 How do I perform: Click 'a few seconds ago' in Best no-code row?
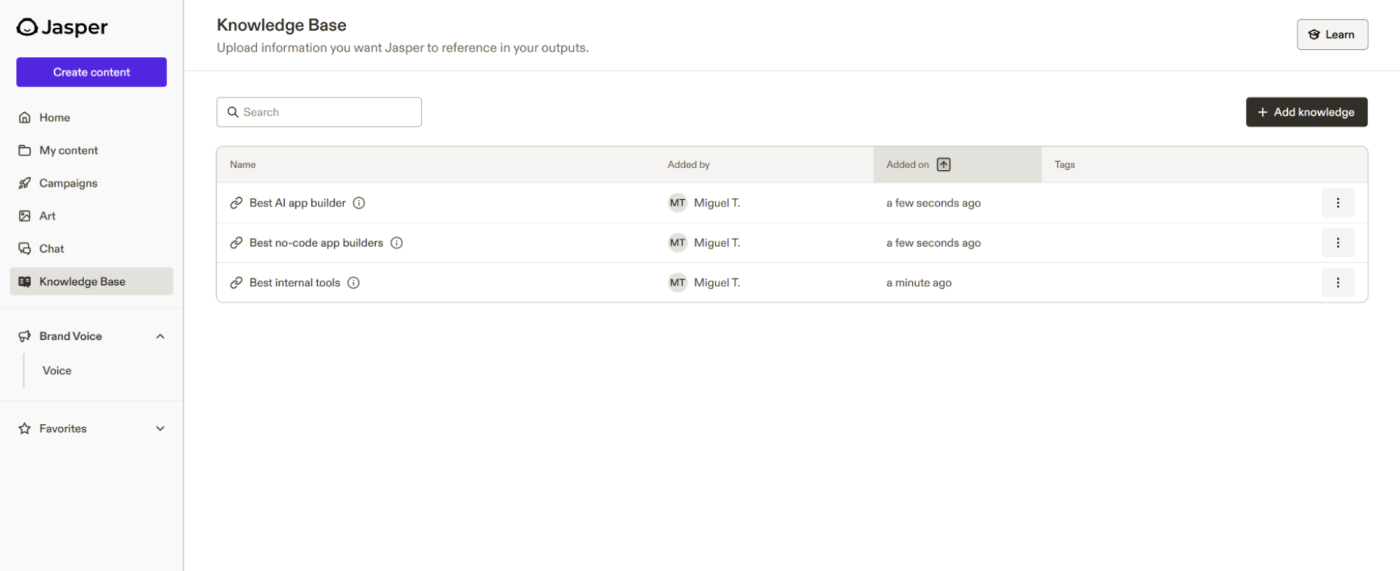point(934,243)
